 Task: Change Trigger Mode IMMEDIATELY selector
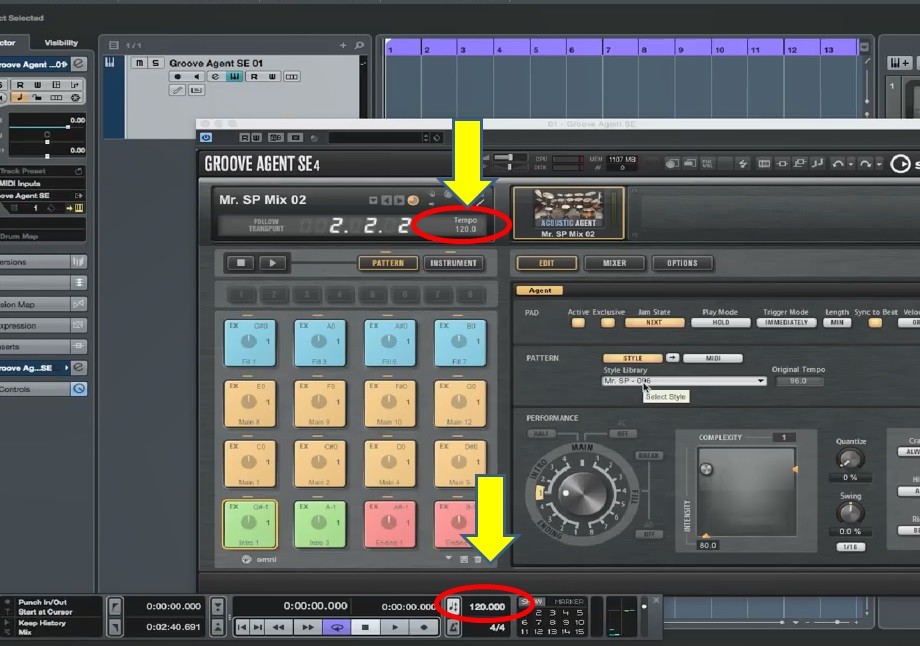[x=786, y=322]
